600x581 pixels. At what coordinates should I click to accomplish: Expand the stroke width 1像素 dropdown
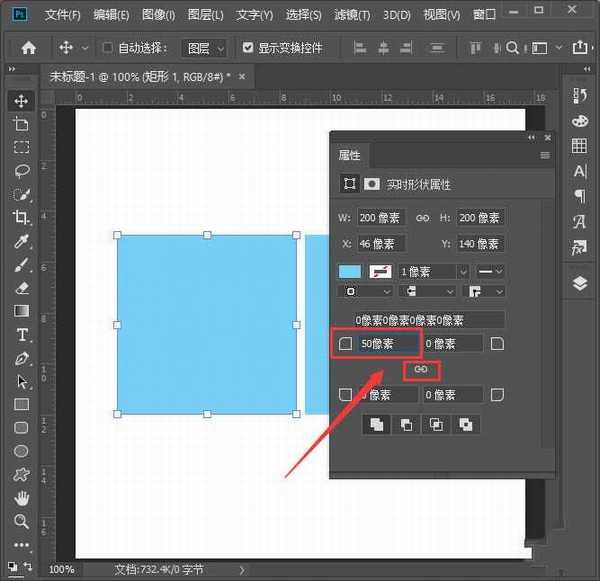click(434, 271)
